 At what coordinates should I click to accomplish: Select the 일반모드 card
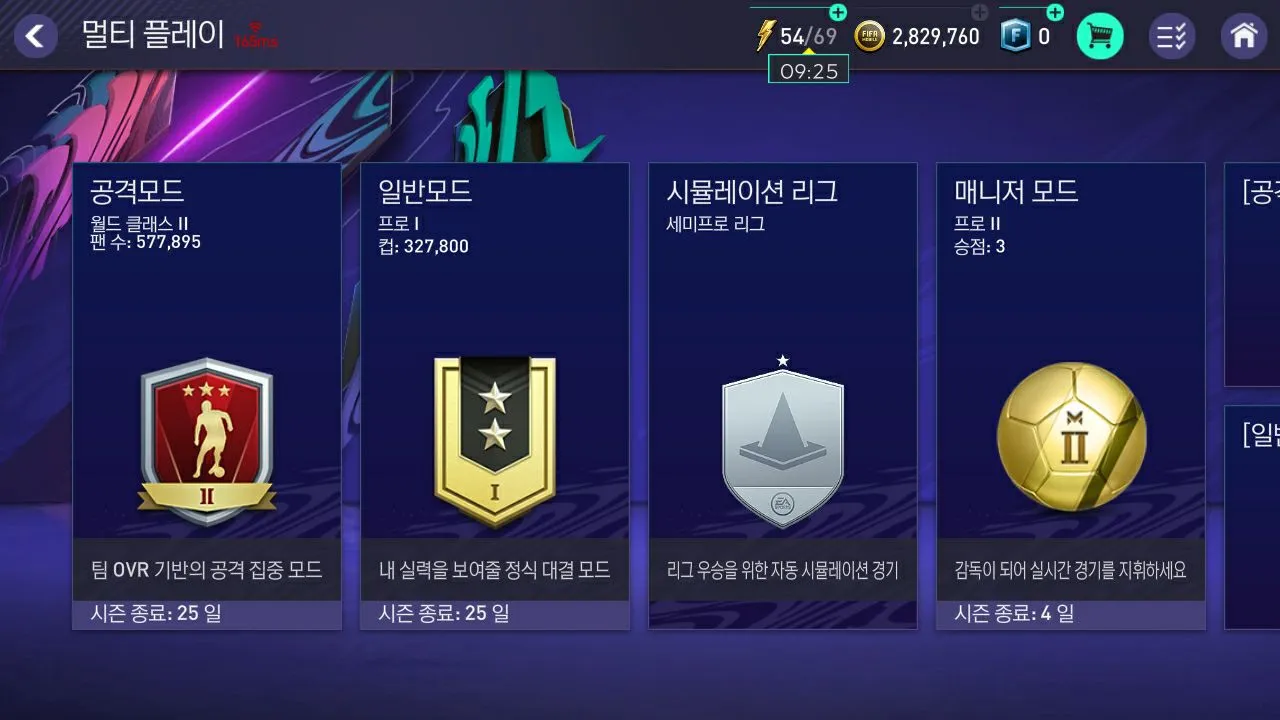coord(495,396)
